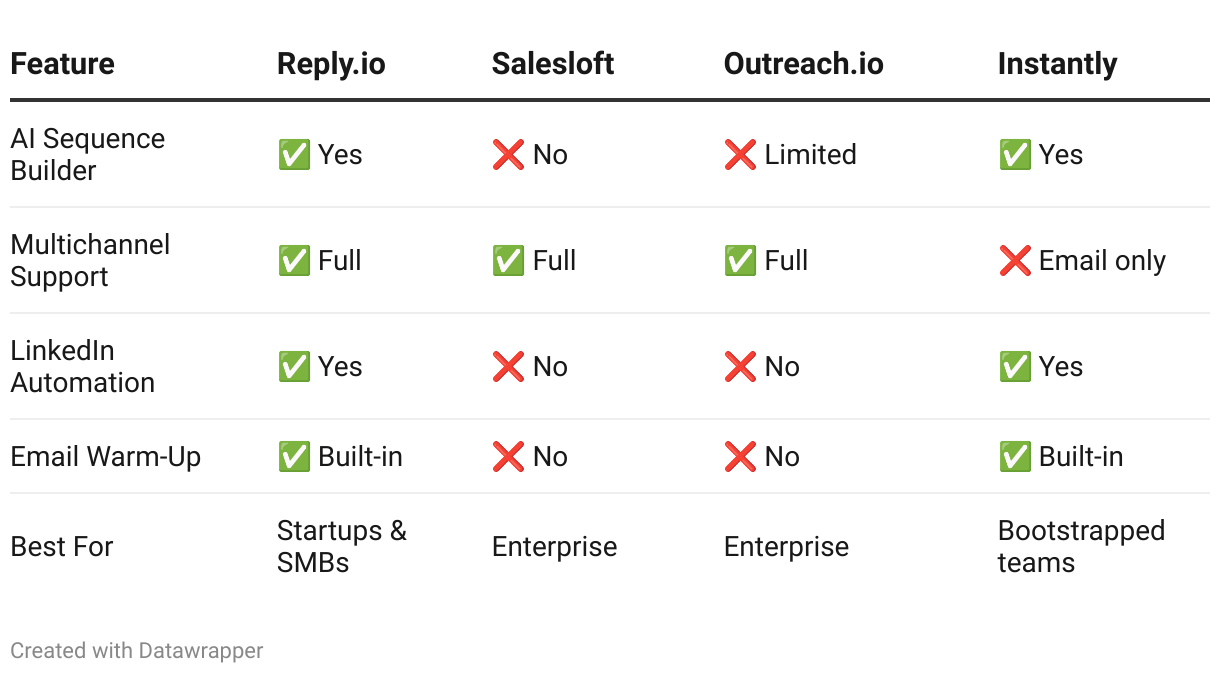Click the green checkmark for Outreach.io Multichannel Support
Viewport: 1220px width, 674px height.
(x=740, y=261)
